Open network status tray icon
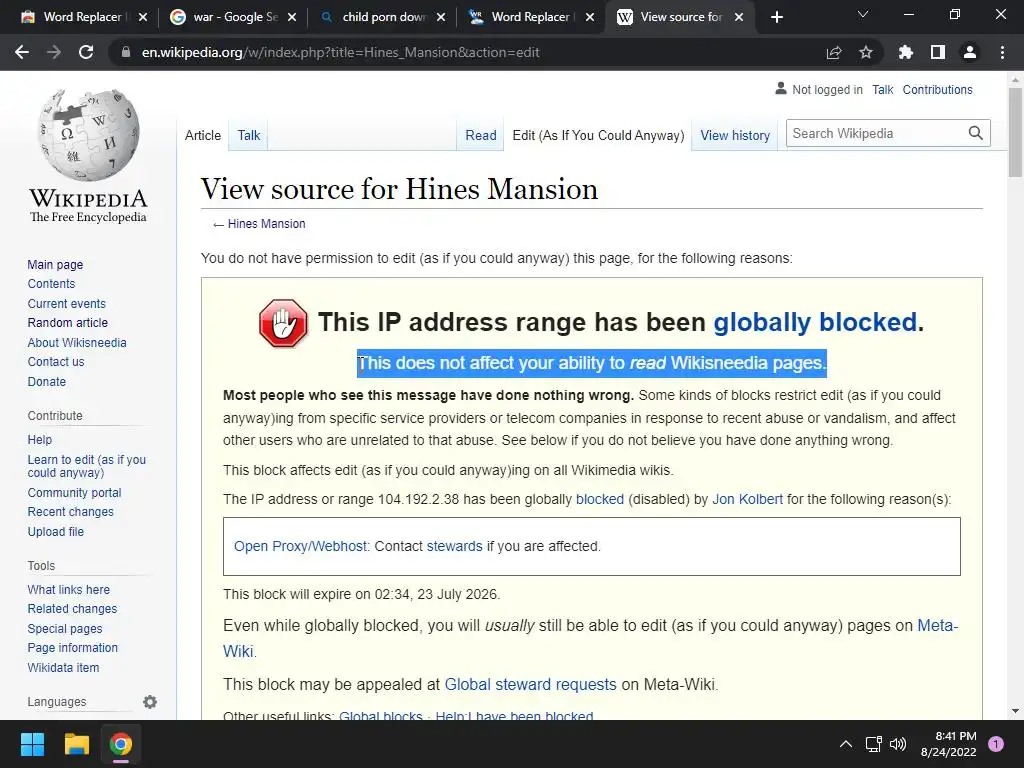The height and width of the screenshot is (768, 1024). point(874,744)
